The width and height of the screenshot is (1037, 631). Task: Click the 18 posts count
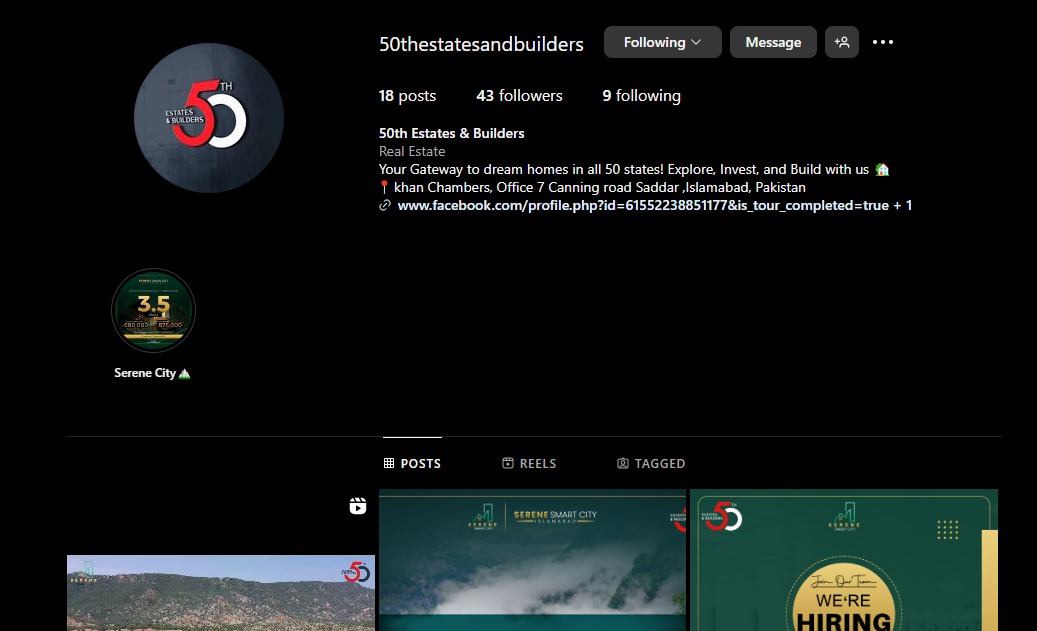pos(407,96)
